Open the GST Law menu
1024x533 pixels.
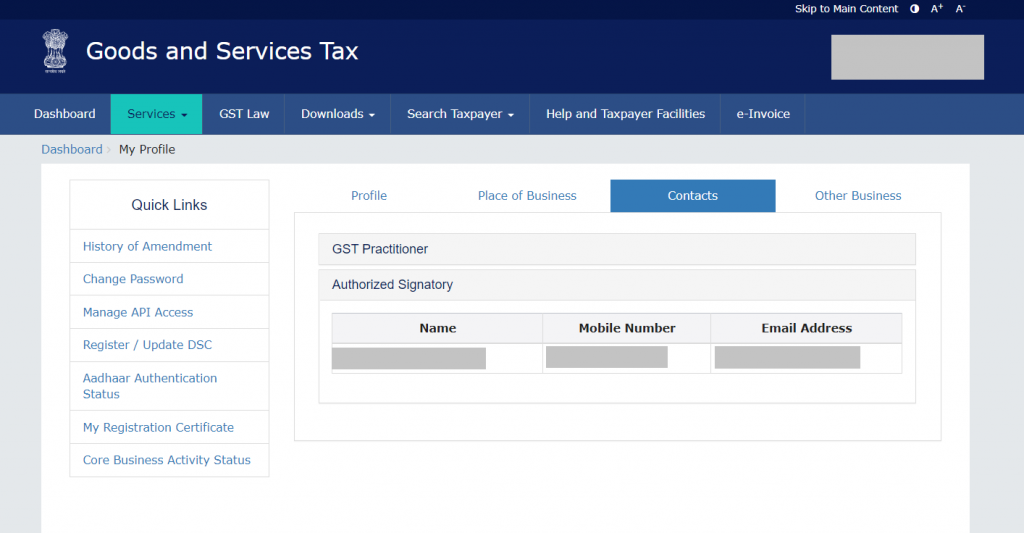pos(244,114)
